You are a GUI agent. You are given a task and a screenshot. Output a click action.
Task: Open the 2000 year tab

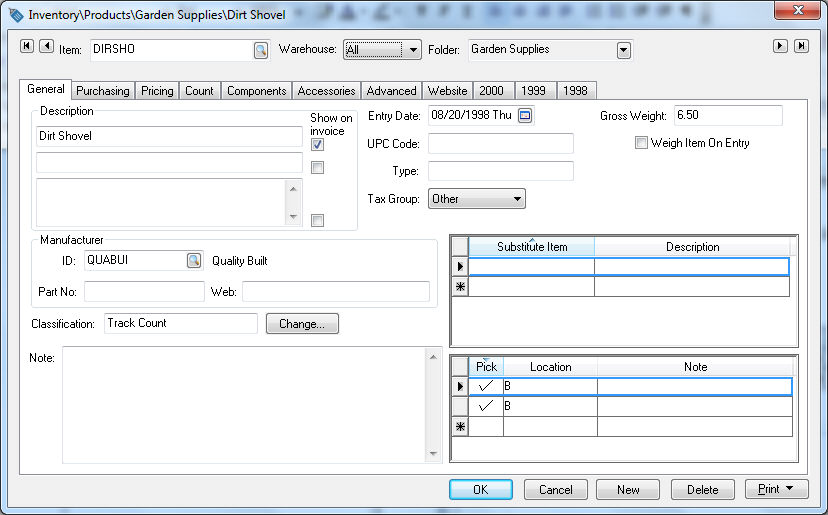click(x=492, y=91)
